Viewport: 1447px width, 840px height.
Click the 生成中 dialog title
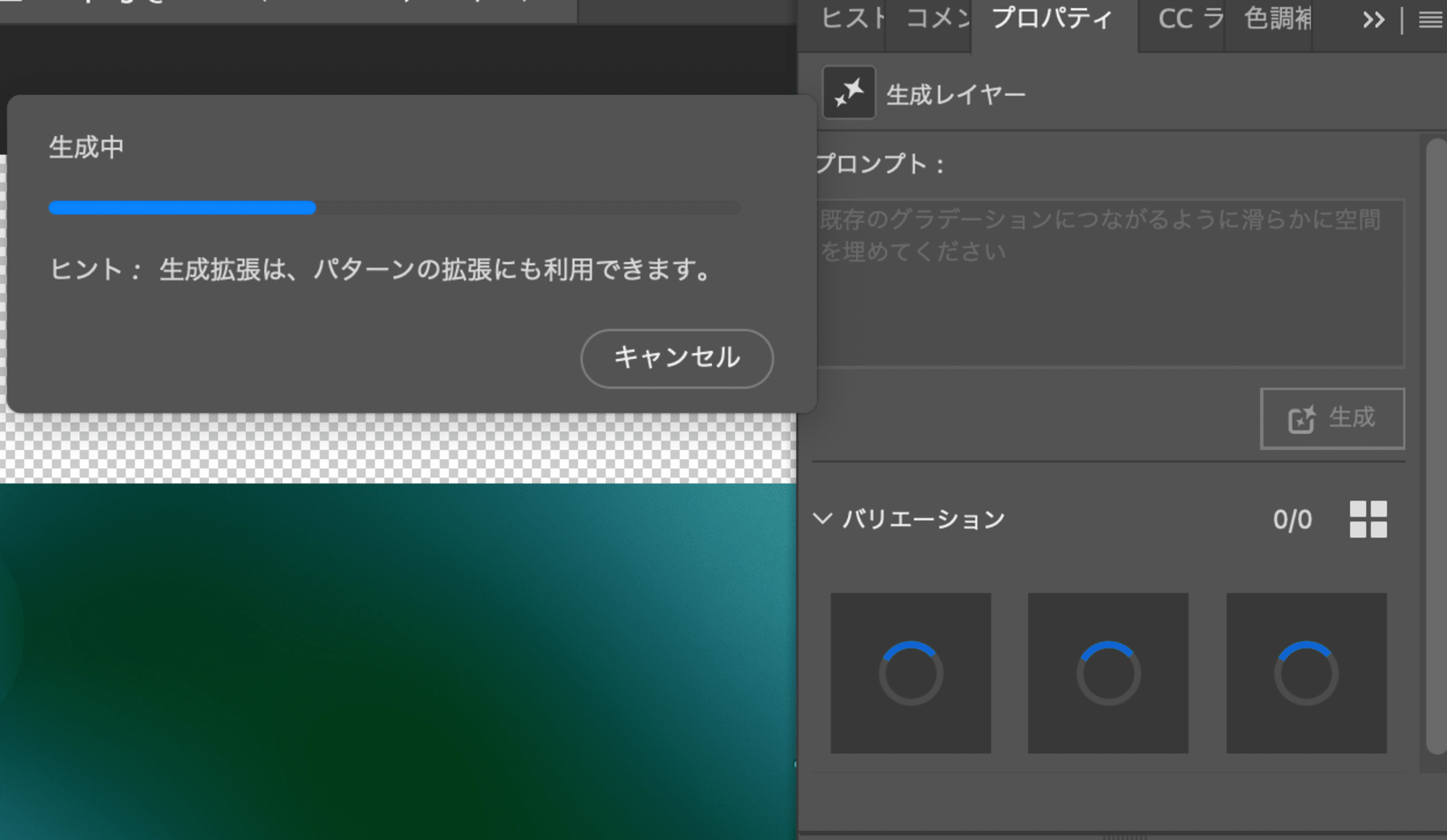pyautogui.click(x=86, y=148)
